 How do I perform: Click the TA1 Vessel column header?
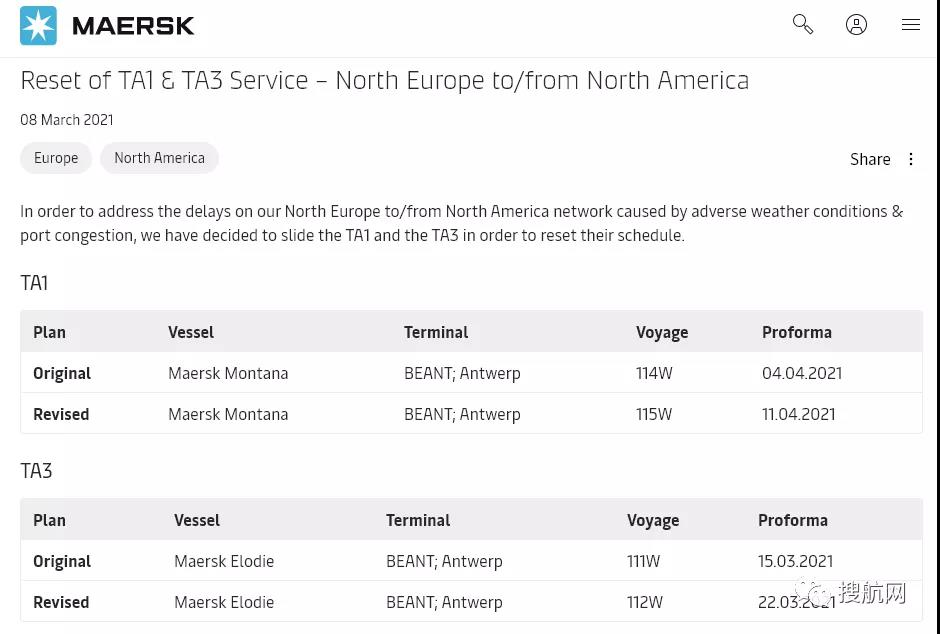point(191,332)
